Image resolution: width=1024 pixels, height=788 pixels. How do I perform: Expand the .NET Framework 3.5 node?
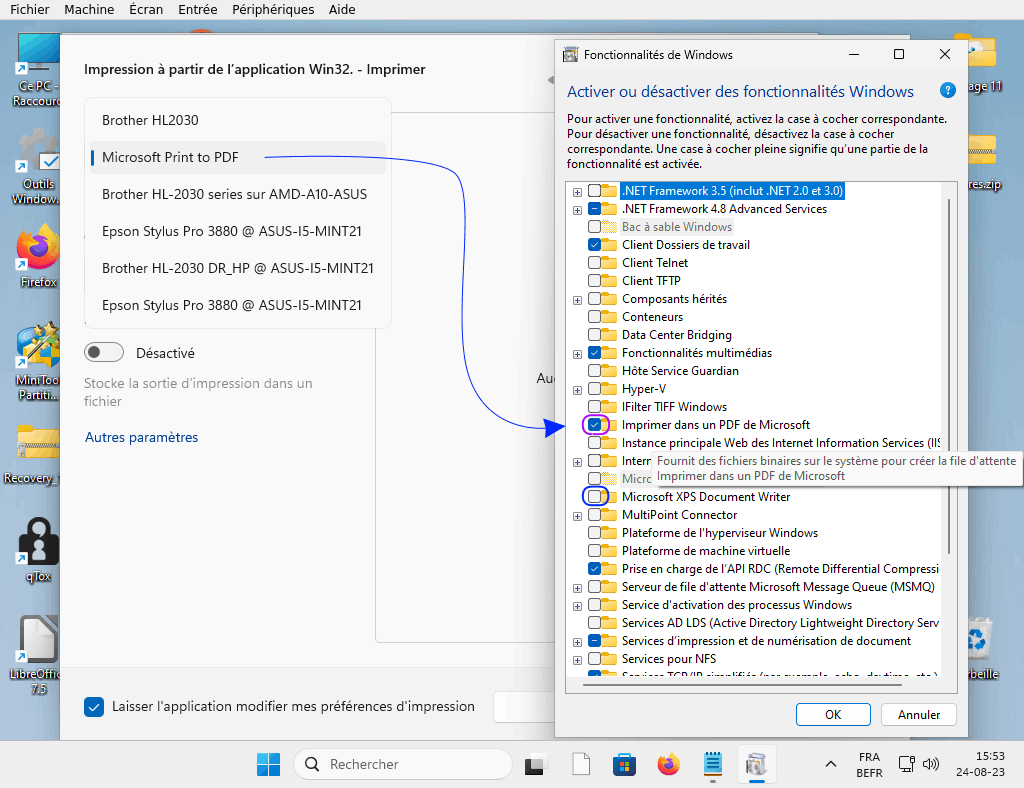click(577, 192)
